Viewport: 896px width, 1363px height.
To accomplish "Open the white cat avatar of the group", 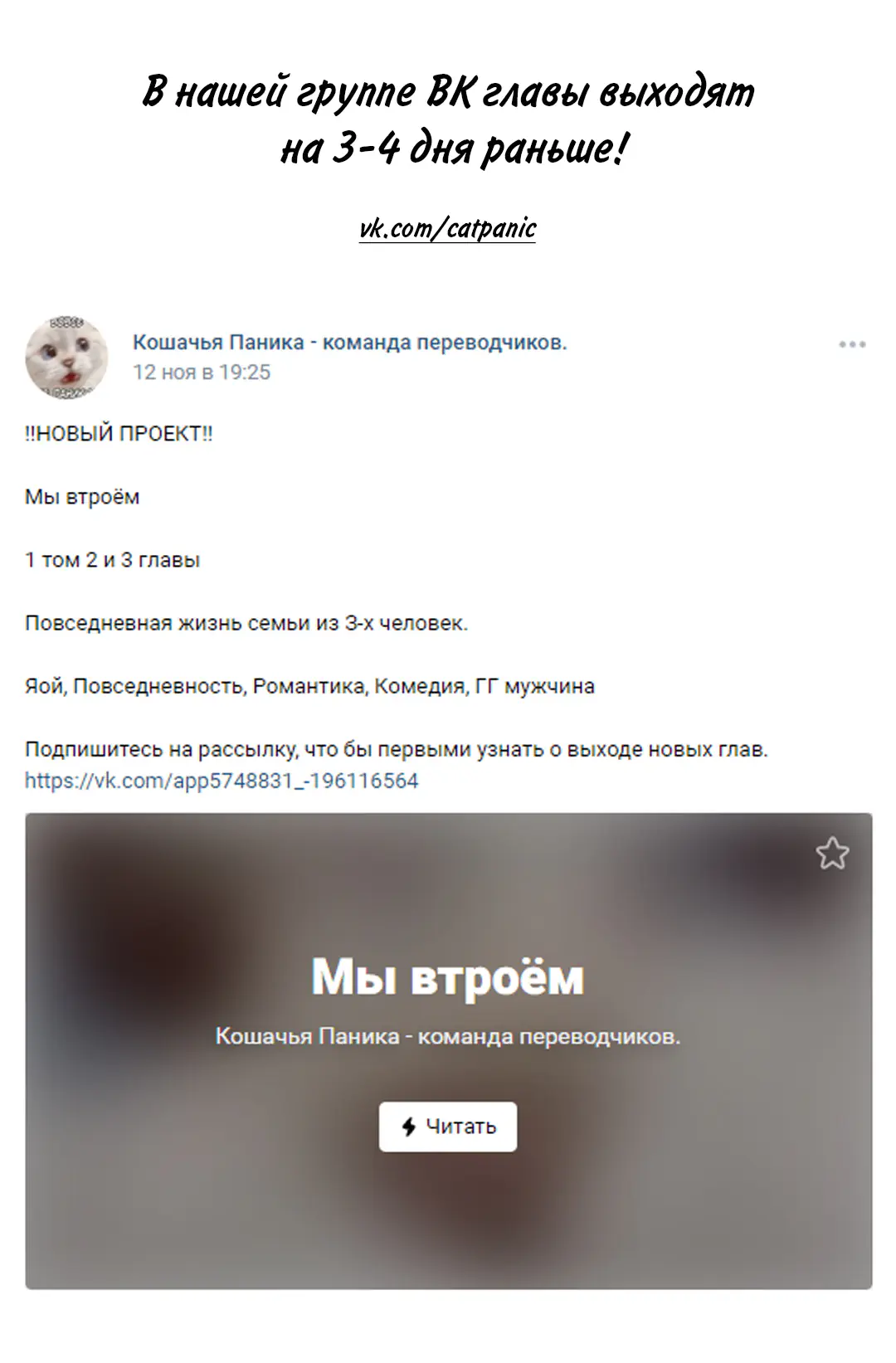I will pyautogui.click(x=66, y=357).
